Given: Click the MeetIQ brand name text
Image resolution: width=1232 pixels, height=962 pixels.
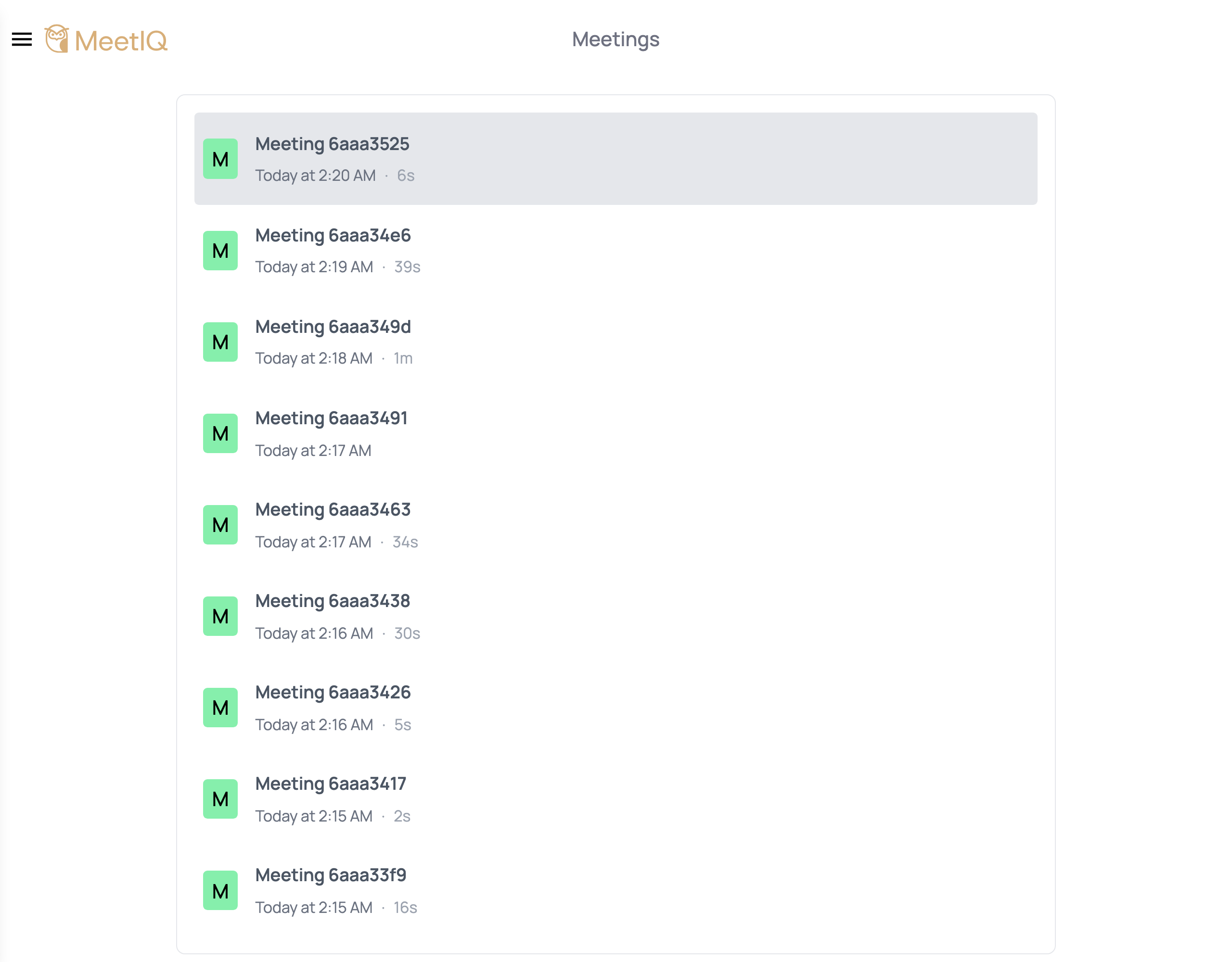Looking at the screenshot, I should pos(121,40).
